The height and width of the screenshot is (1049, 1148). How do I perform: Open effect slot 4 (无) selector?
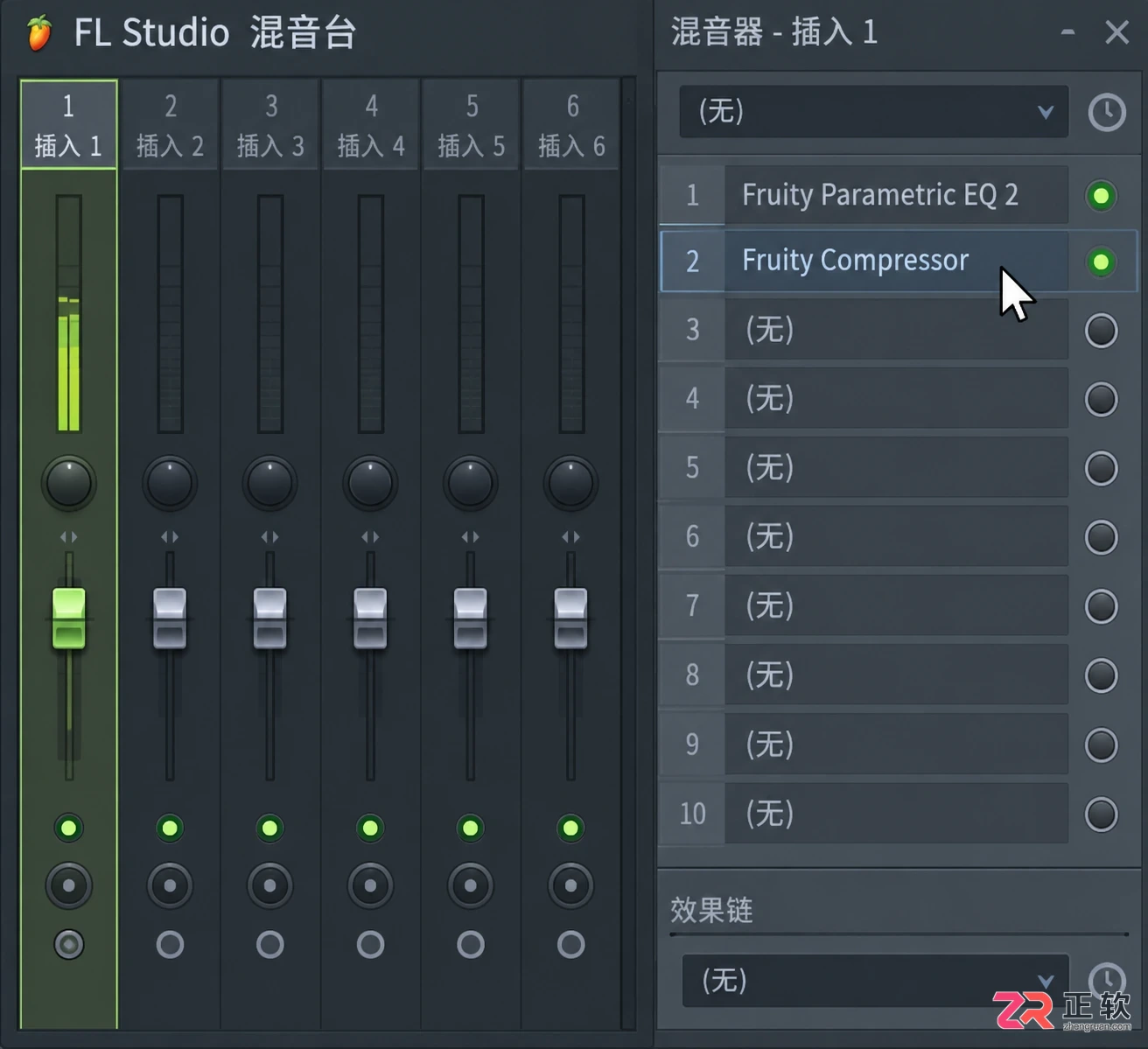[896, 398]
